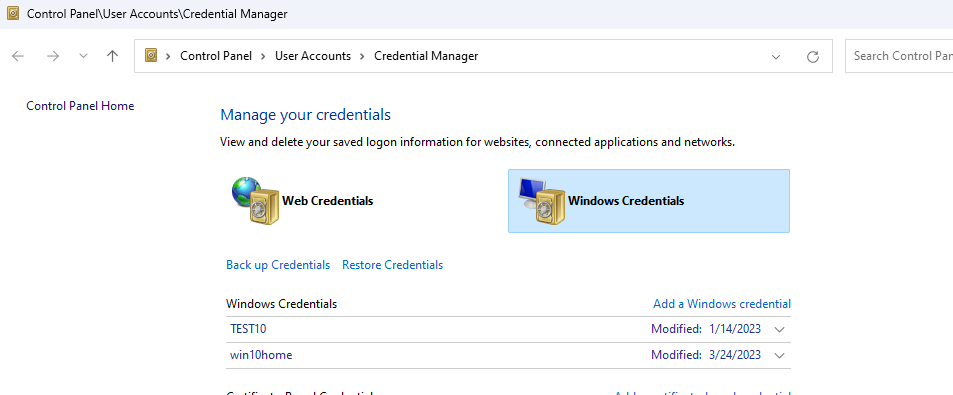Open the recent locations dropdown arrow
The width and height of the screenshot is (953, 395).
pyautogui.click(x=83, y=56)
